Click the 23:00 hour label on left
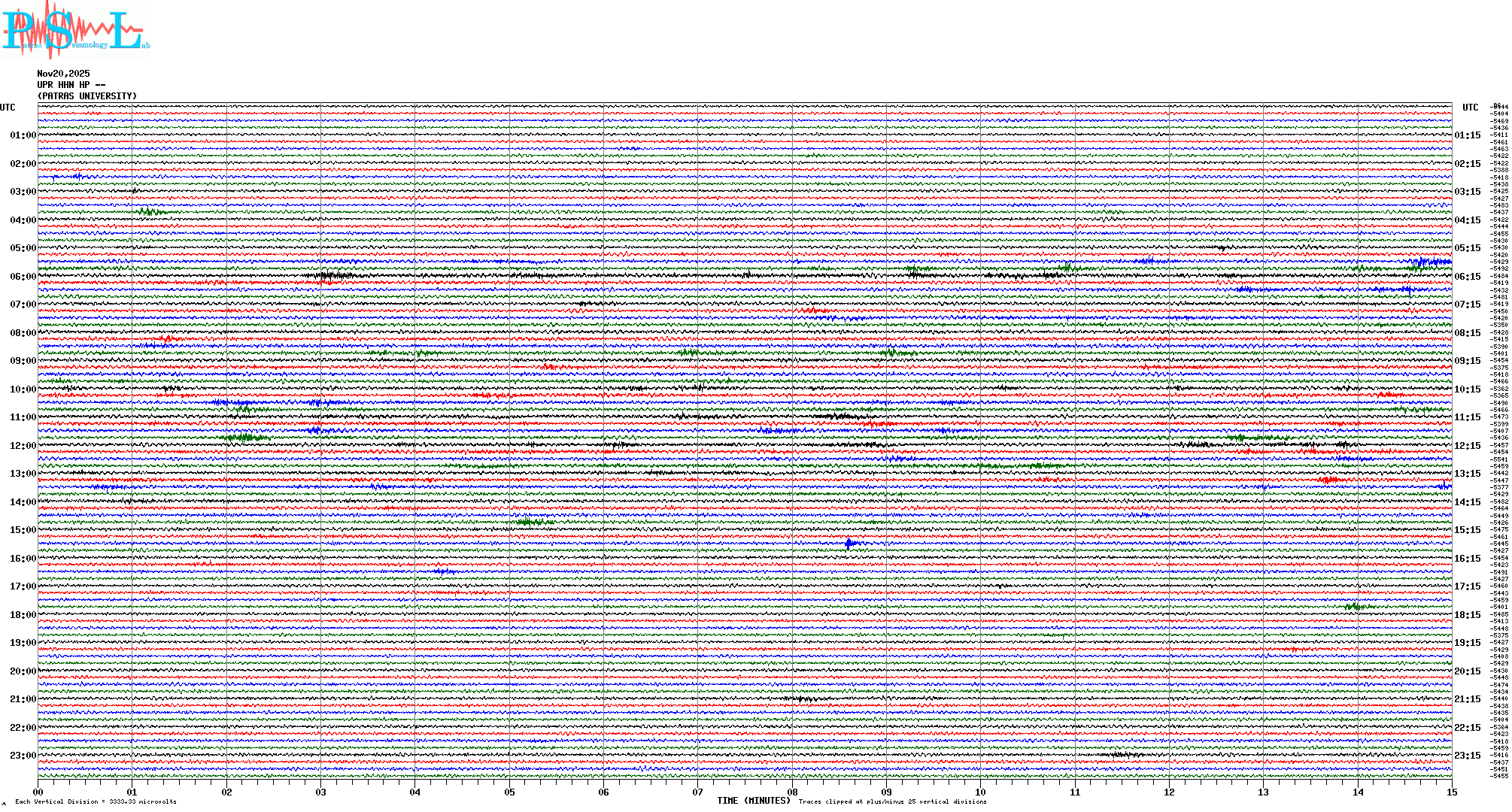This screenshot has width=1512, height=812. tap(23, 756)
